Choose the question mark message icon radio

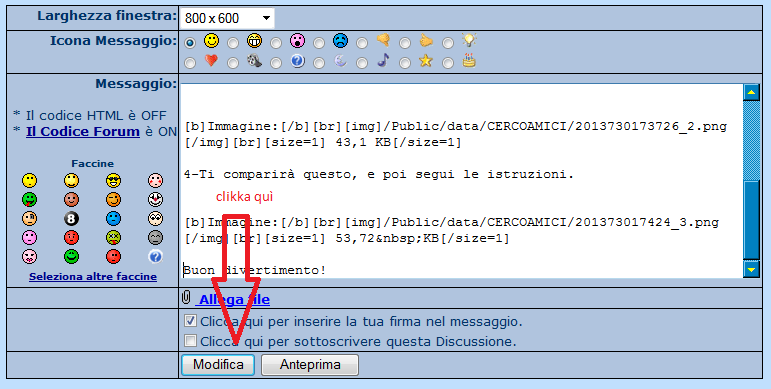(276, 63)
